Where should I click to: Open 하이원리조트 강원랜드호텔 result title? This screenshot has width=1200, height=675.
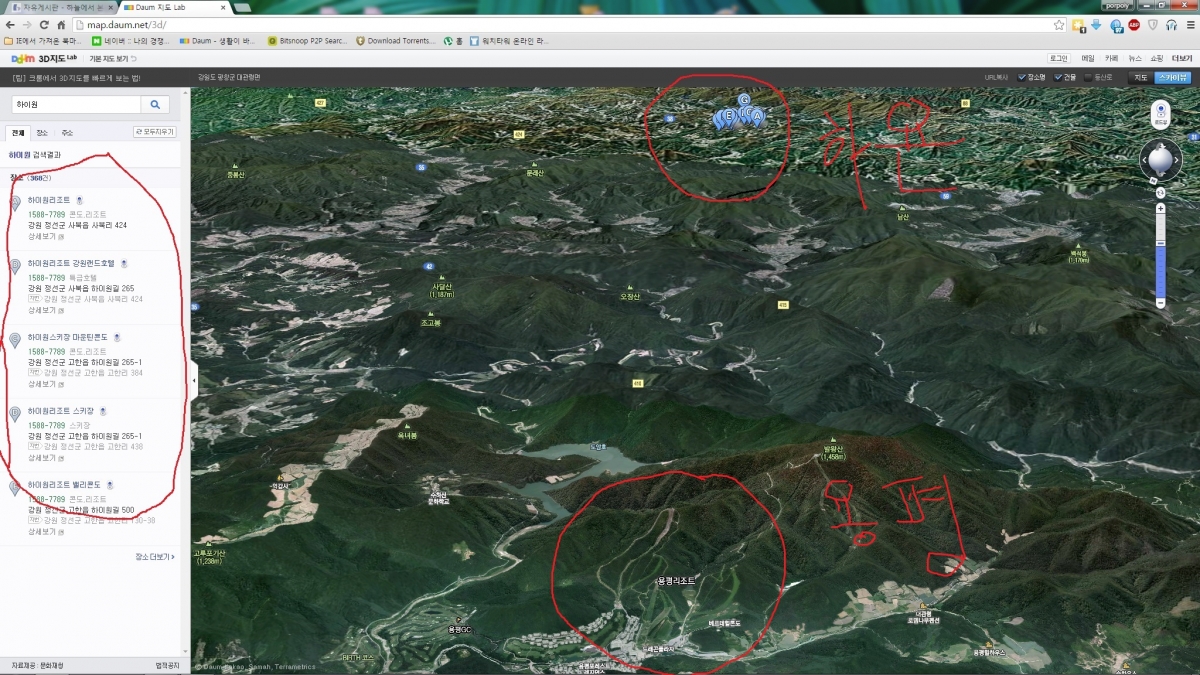coord(70,263)
